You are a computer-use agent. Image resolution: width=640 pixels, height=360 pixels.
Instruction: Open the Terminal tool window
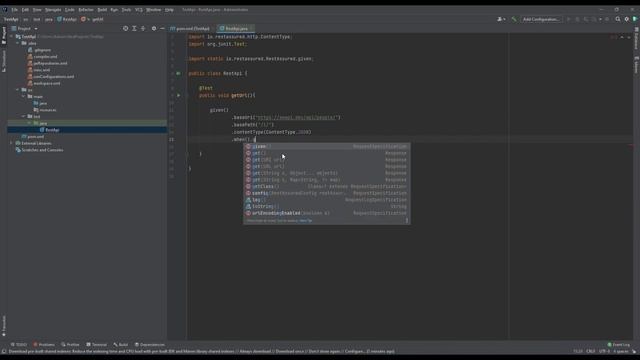coord(96,344)
